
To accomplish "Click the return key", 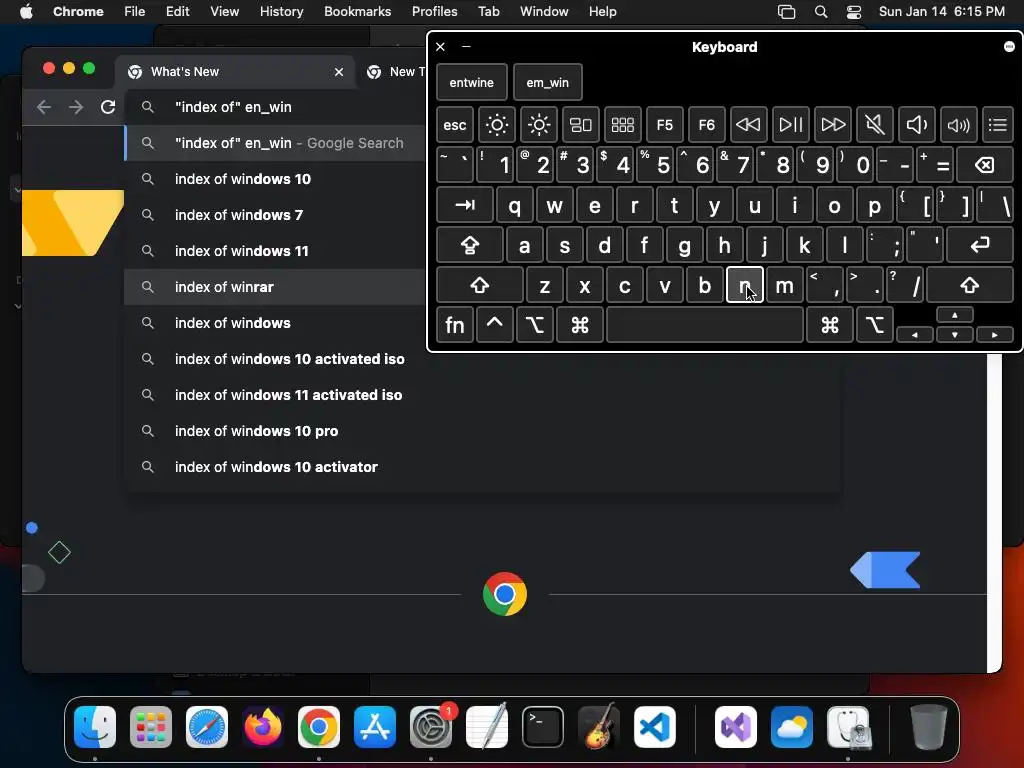I will click(x=980, y=245).
